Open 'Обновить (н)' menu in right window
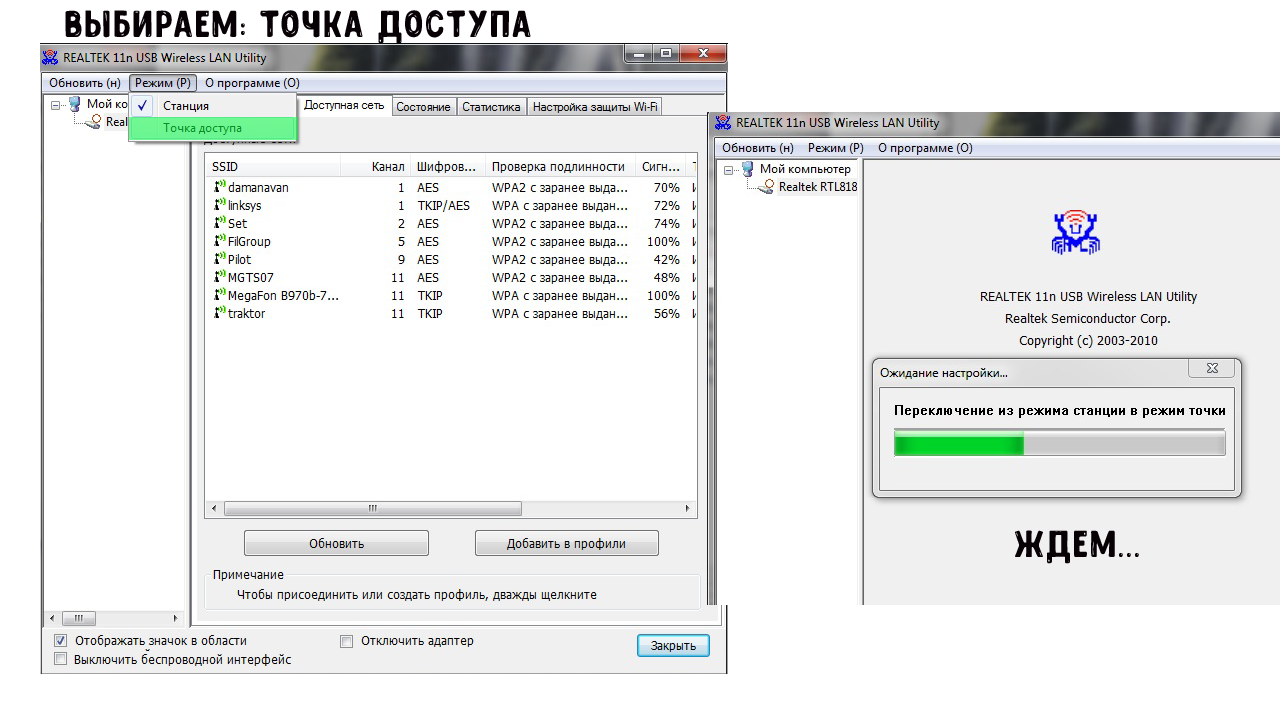 (x=757, y=148)
